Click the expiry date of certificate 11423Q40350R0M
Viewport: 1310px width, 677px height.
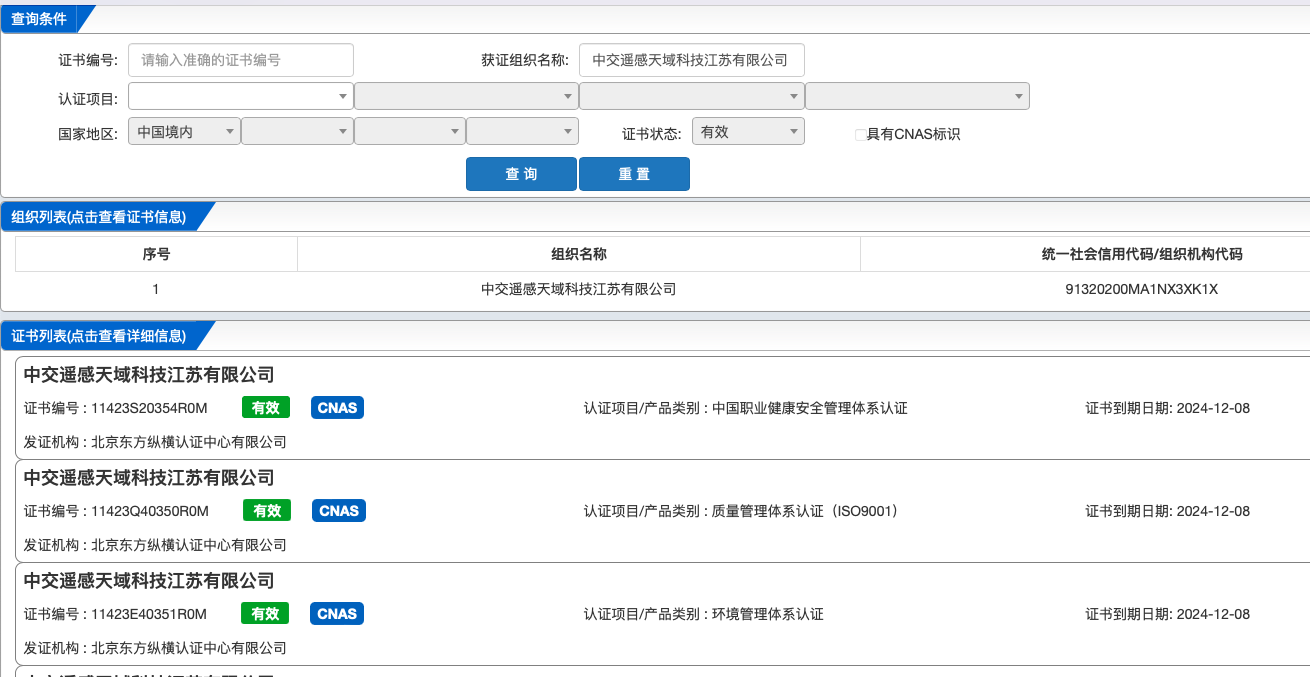point(1213,511)
